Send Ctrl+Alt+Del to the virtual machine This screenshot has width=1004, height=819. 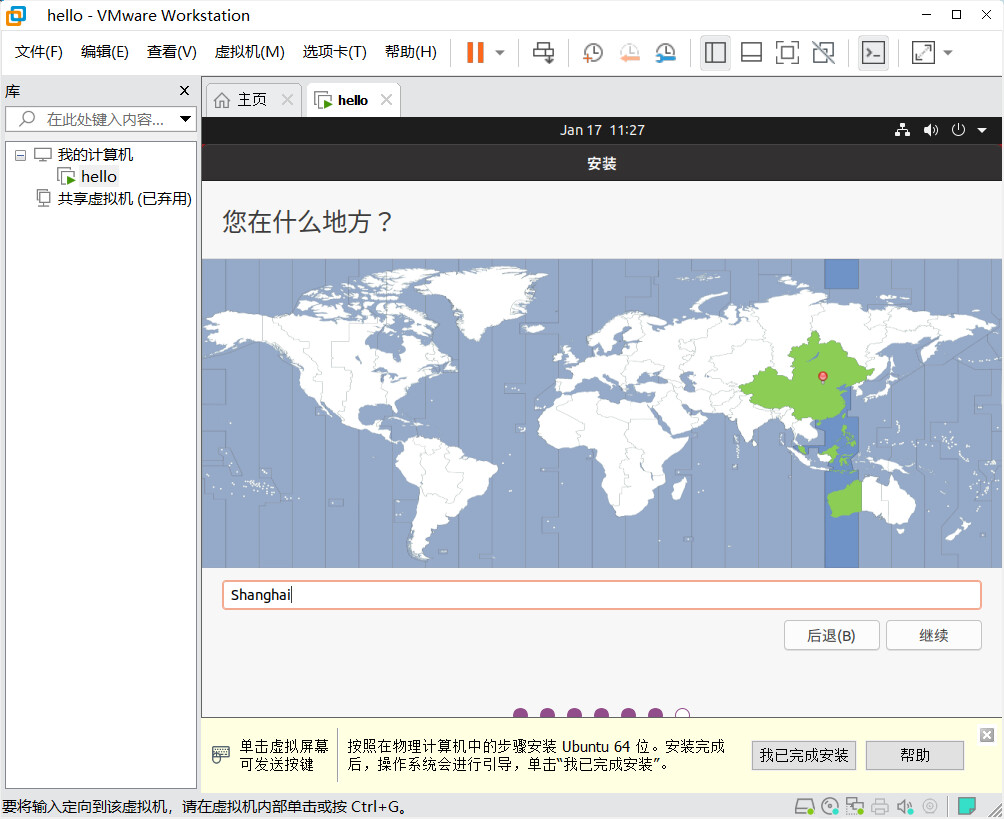point(544,53)
